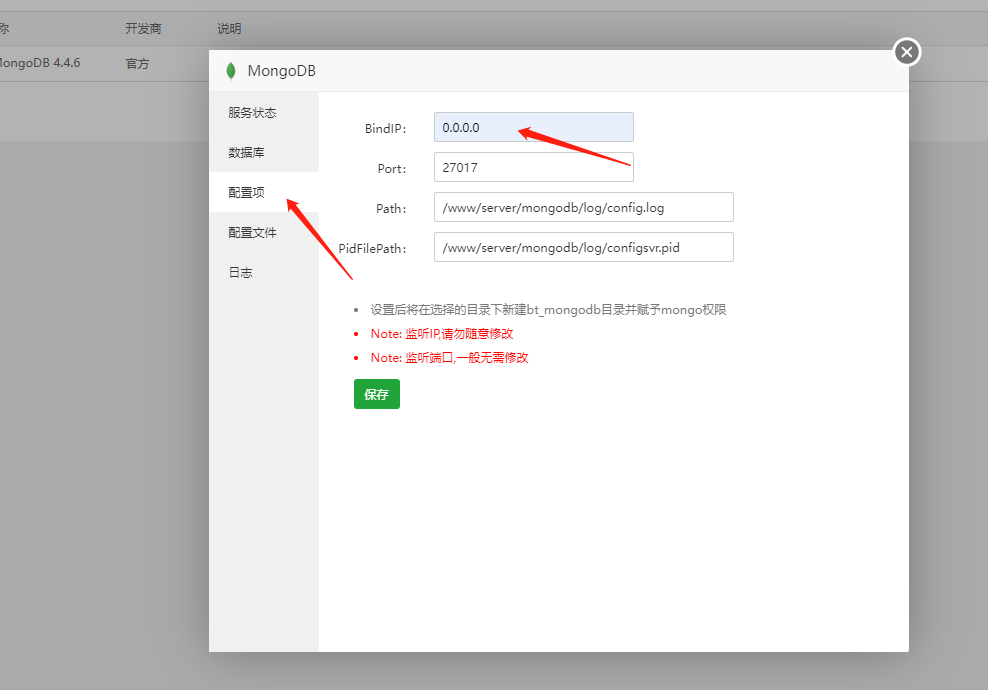Focus the BindIP input field

pyautogui.click(x=534, y=127)
